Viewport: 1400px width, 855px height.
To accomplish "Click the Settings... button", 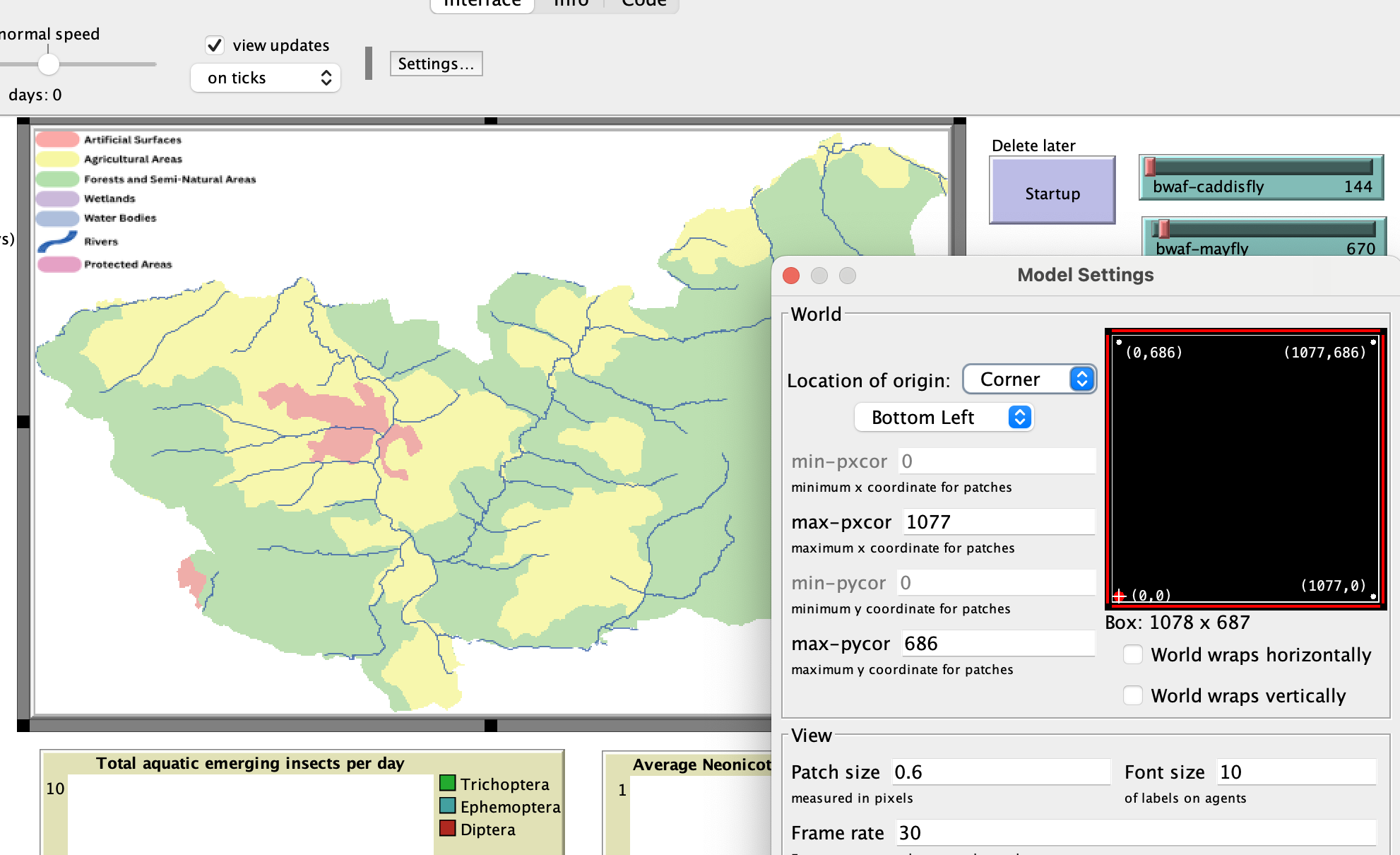I will 436,64.
